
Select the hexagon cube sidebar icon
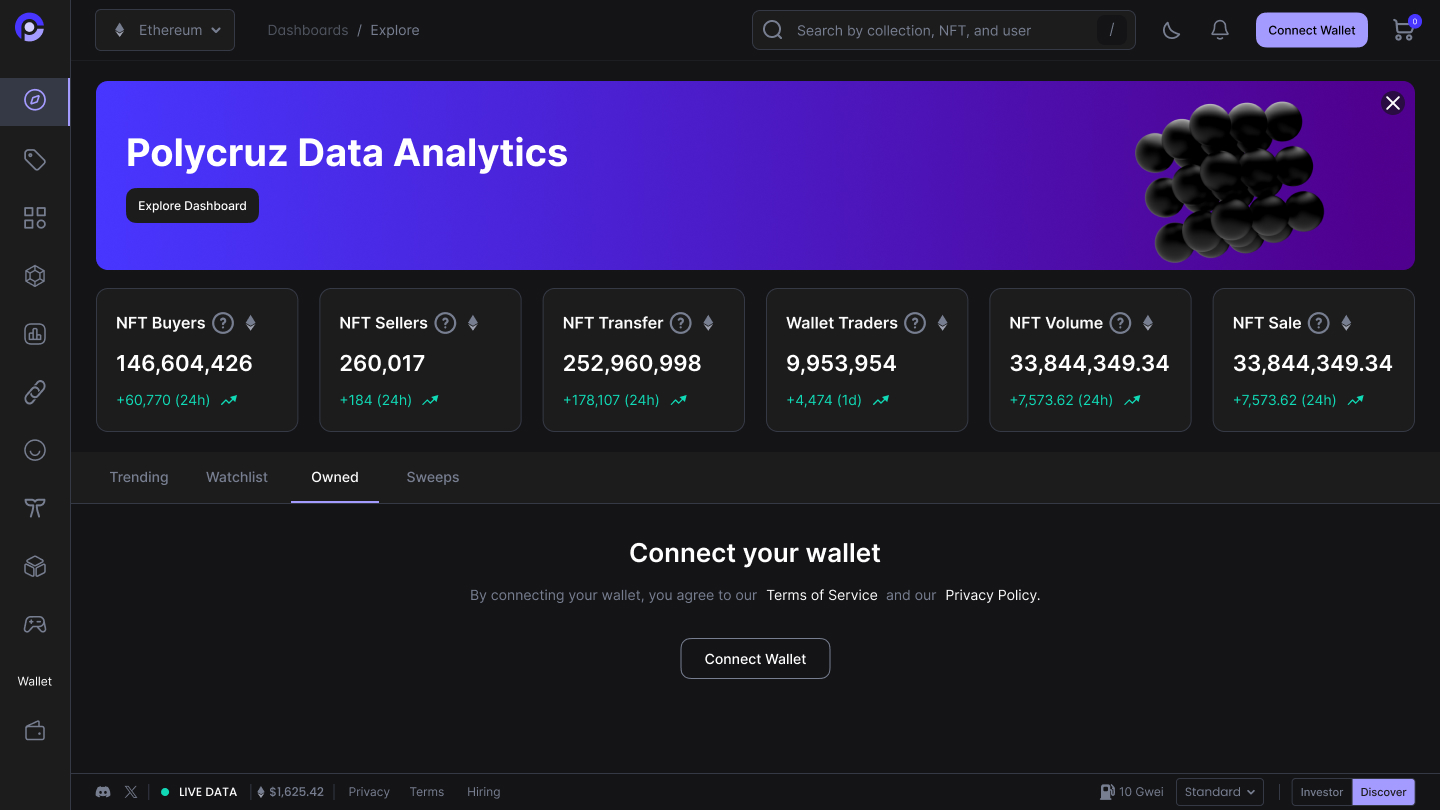click(35, 276)
